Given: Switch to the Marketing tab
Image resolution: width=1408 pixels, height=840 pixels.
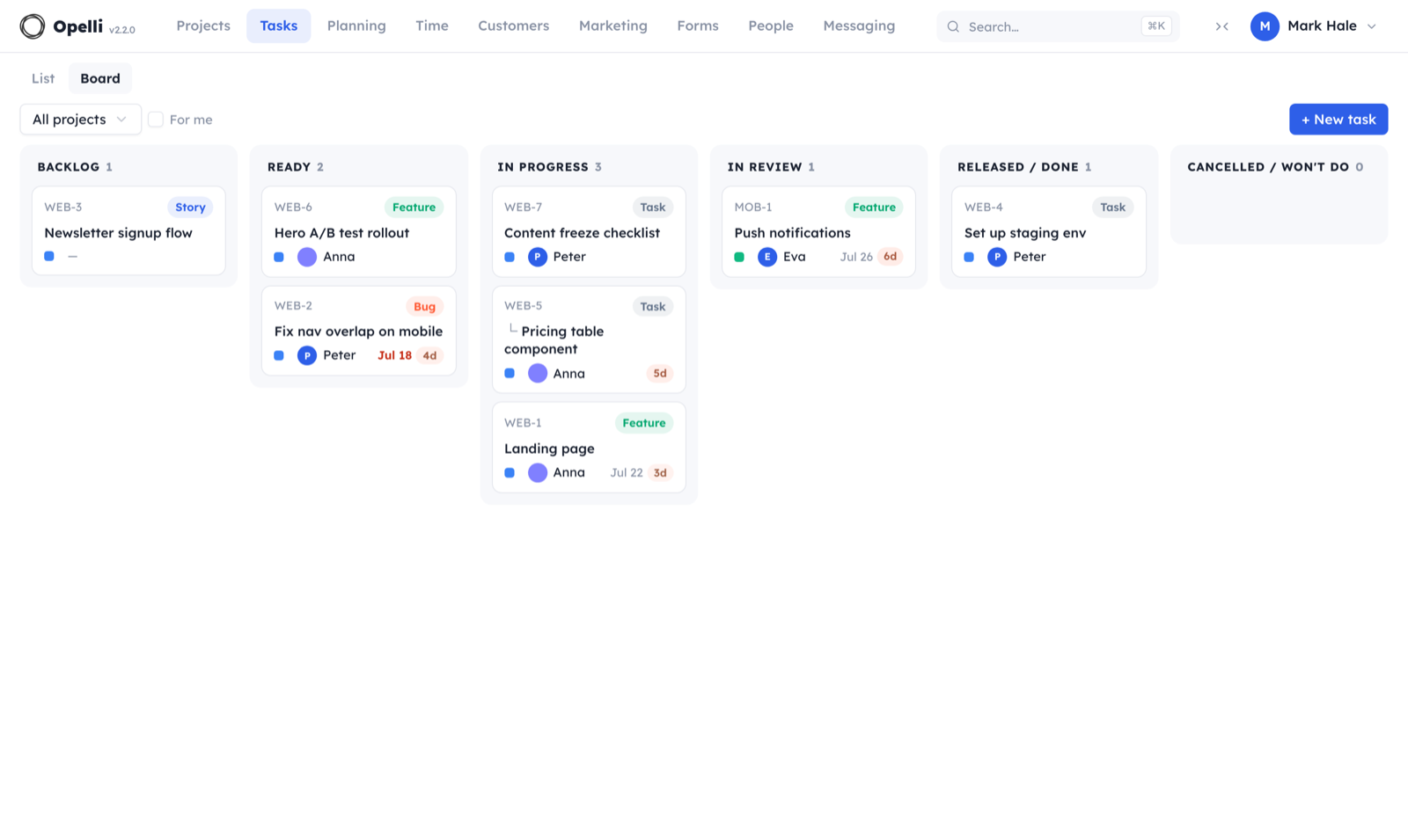Looking at the screenshot, I should pos(613,26).
